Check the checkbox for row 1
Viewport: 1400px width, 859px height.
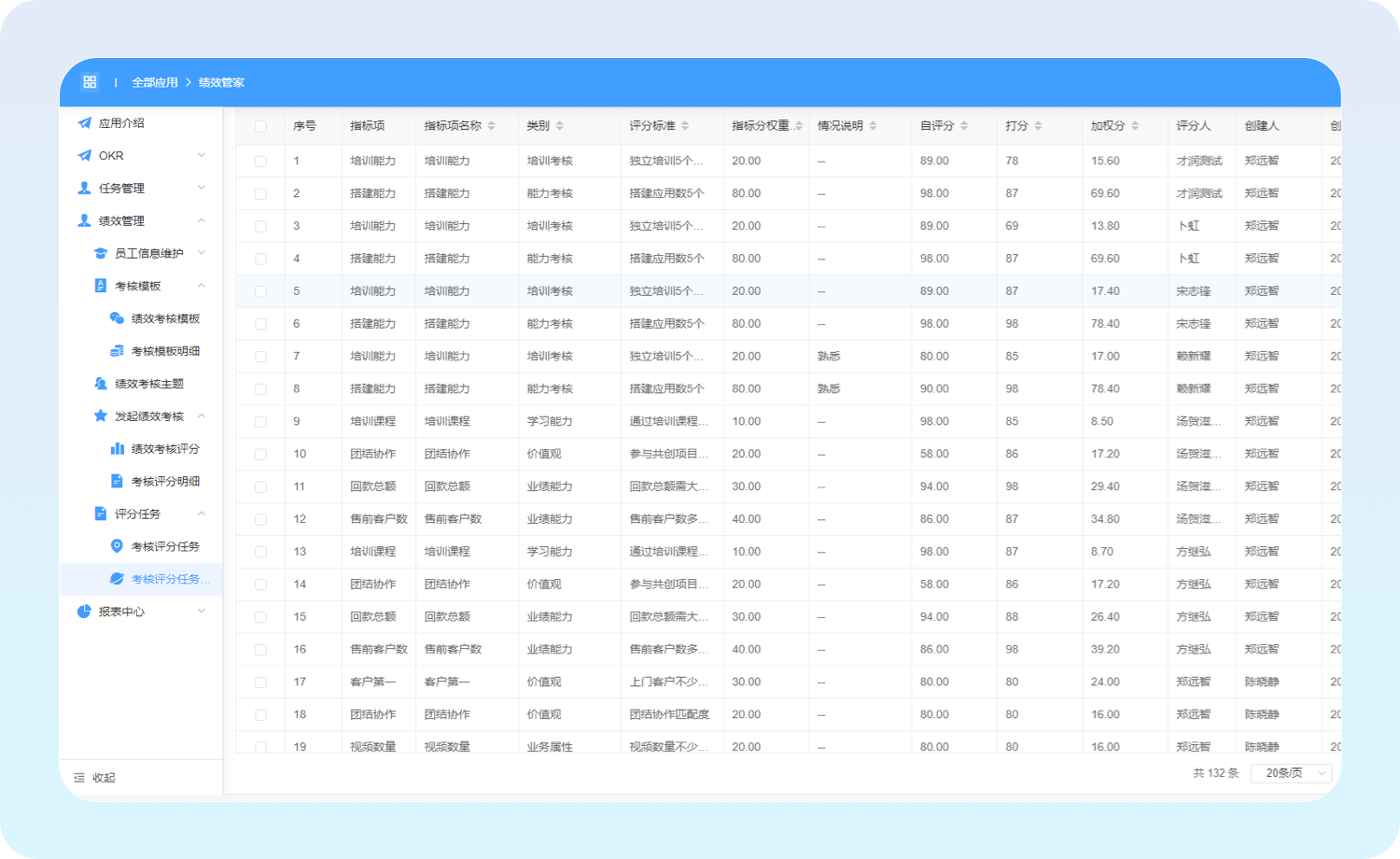[x=260, y=162]
